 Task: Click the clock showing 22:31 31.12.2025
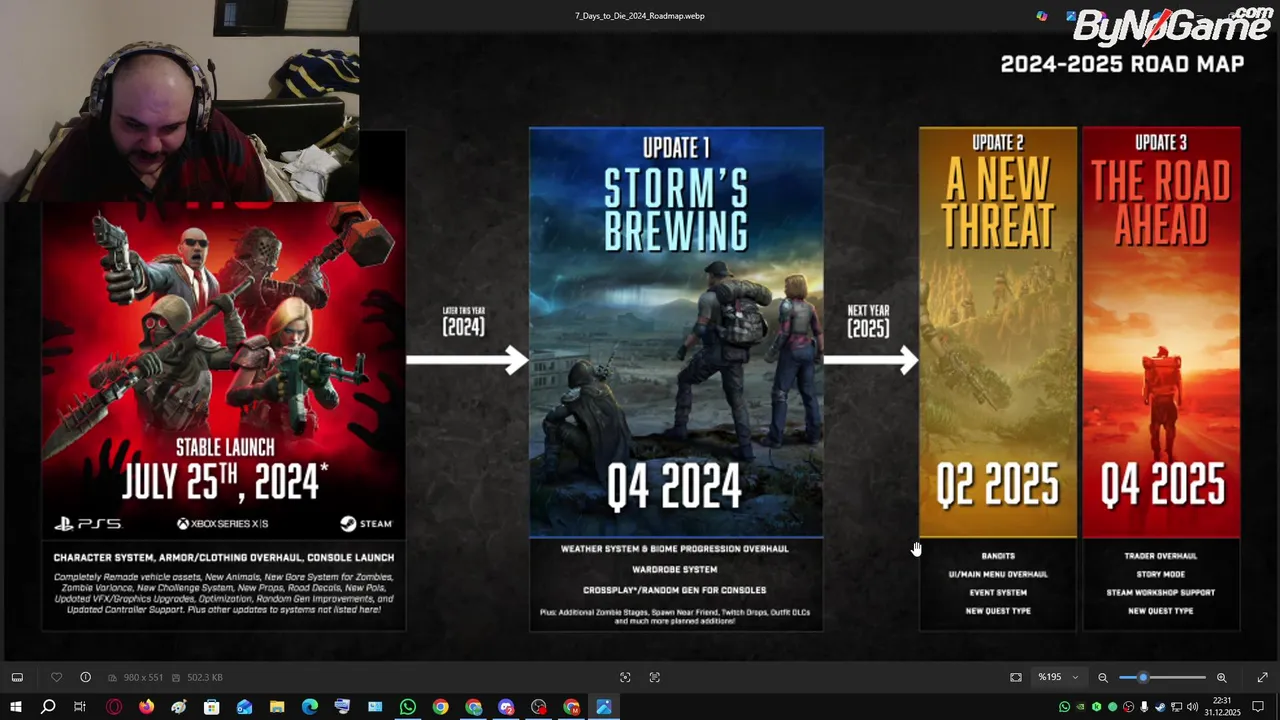(x=1223, y=706)
